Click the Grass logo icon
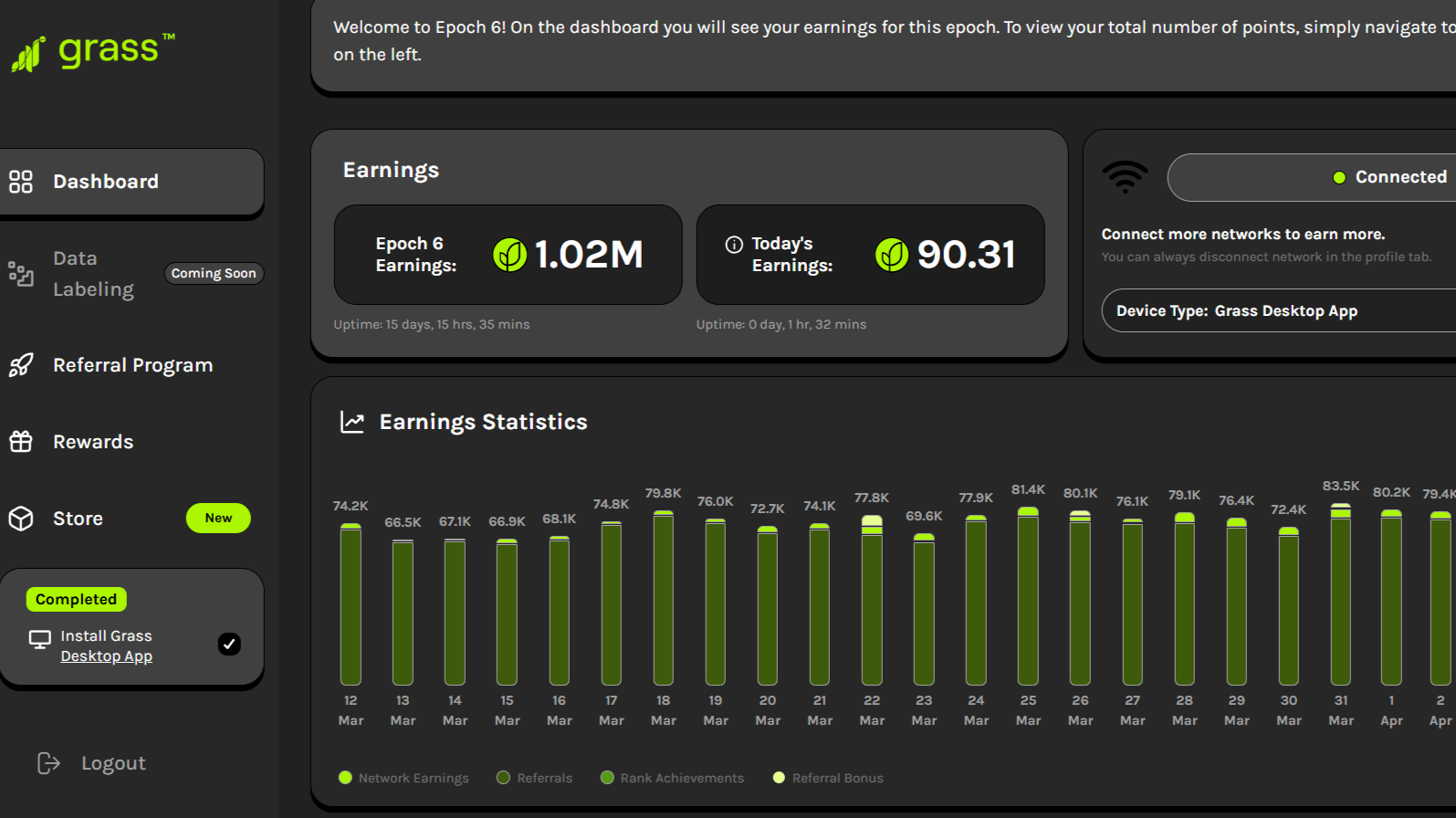The image size is (1456, 818). (x=28, y=55)
